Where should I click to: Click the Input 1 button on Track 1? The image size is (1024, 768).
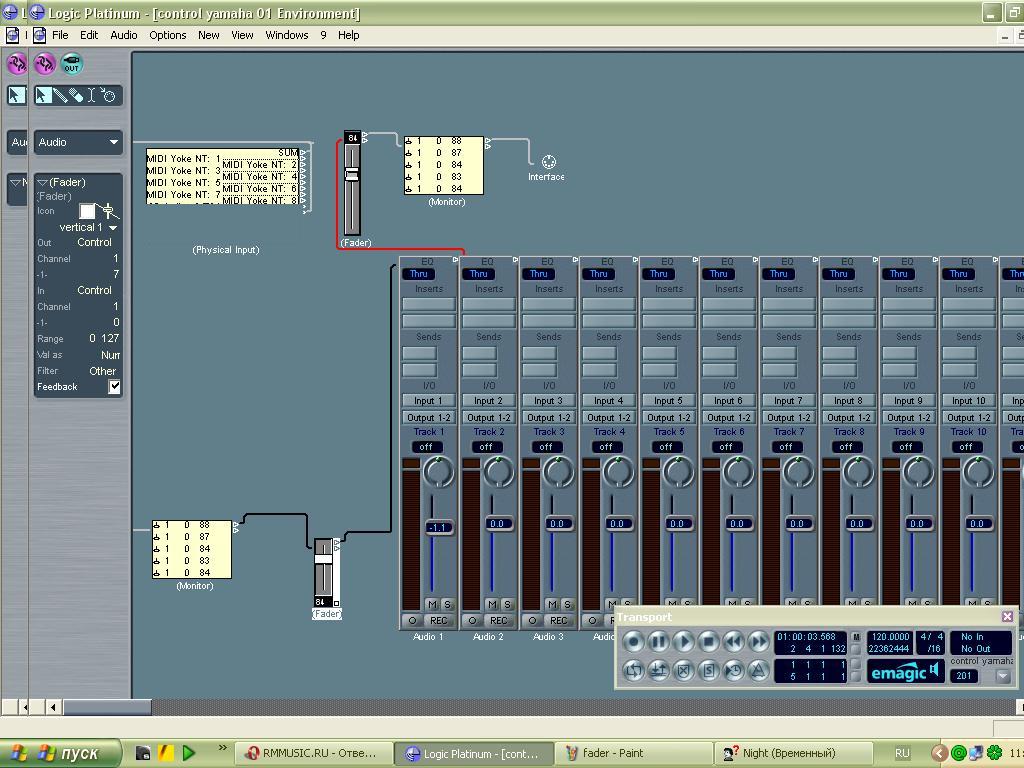[428, 401]
